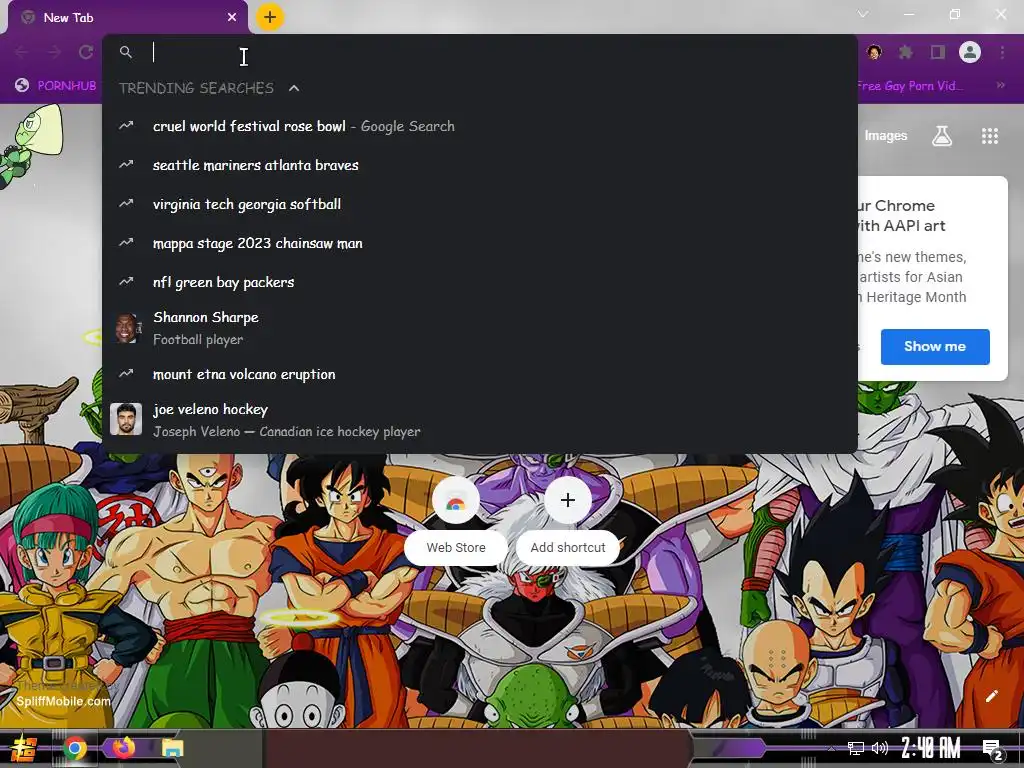Image resolution: width=1024 pixels, height=768 pixels.
Task: Choose suggestion cruel world festival rose bowl
Action: 479,127
